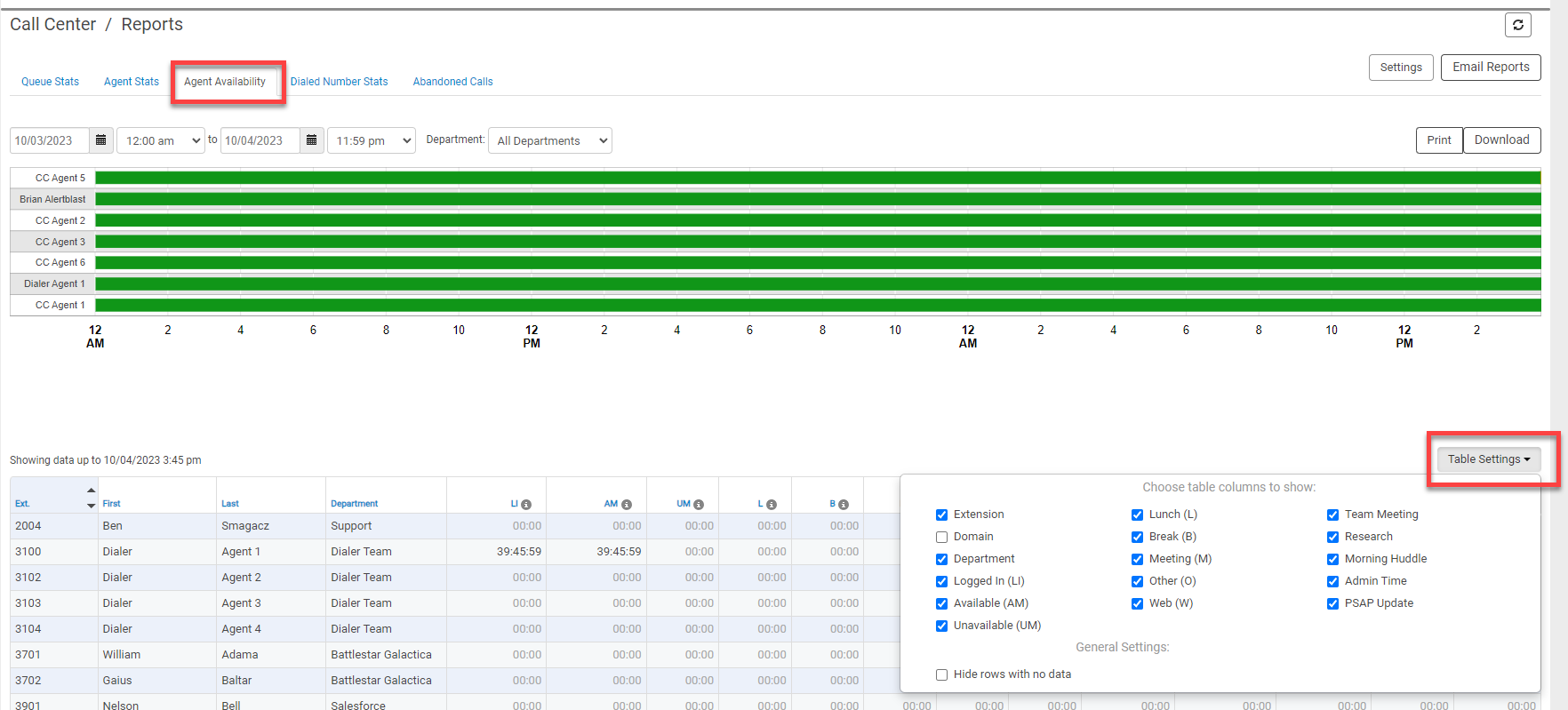Sort by the Ext. column arrows

tap(91, 498)
